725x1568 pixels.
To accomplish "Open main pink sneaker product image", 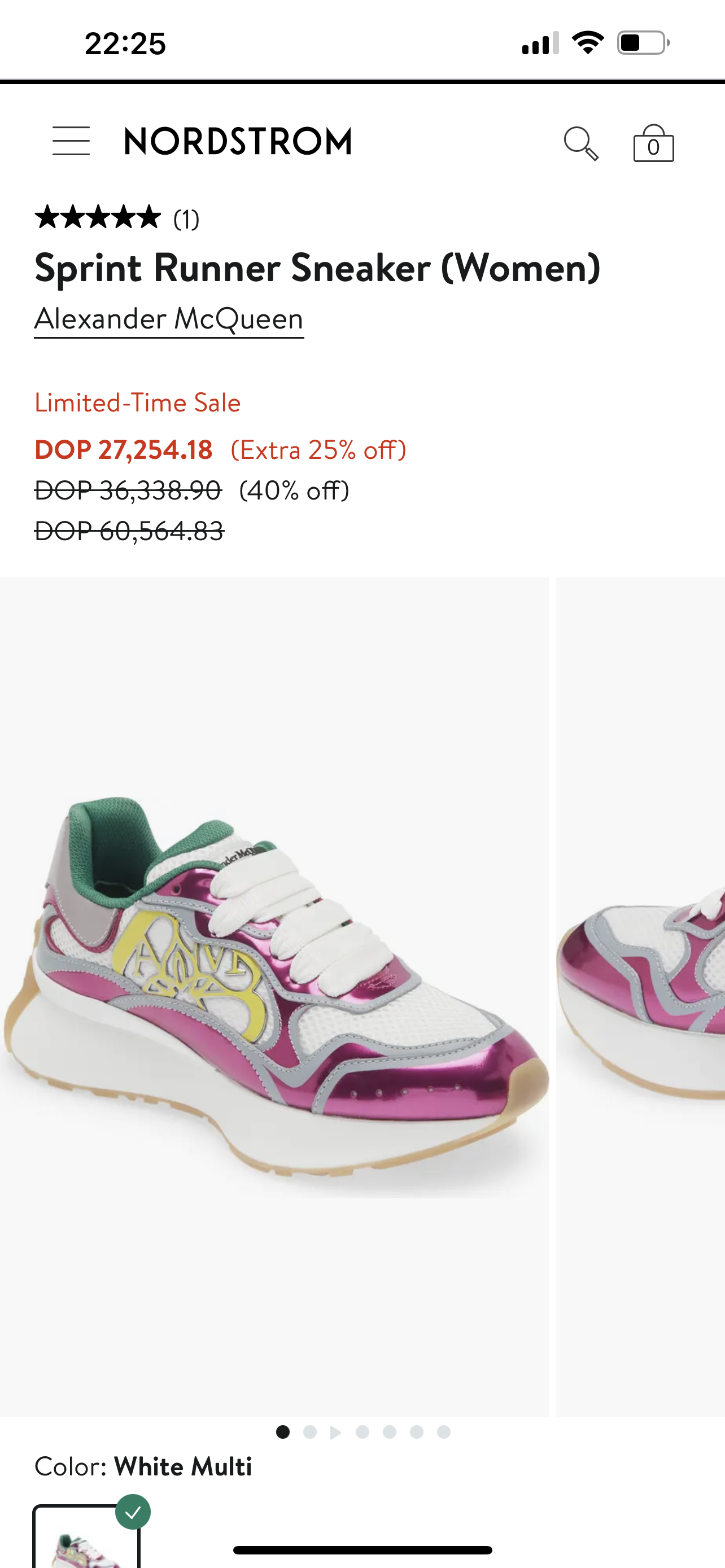I will (x=274, y=996).
